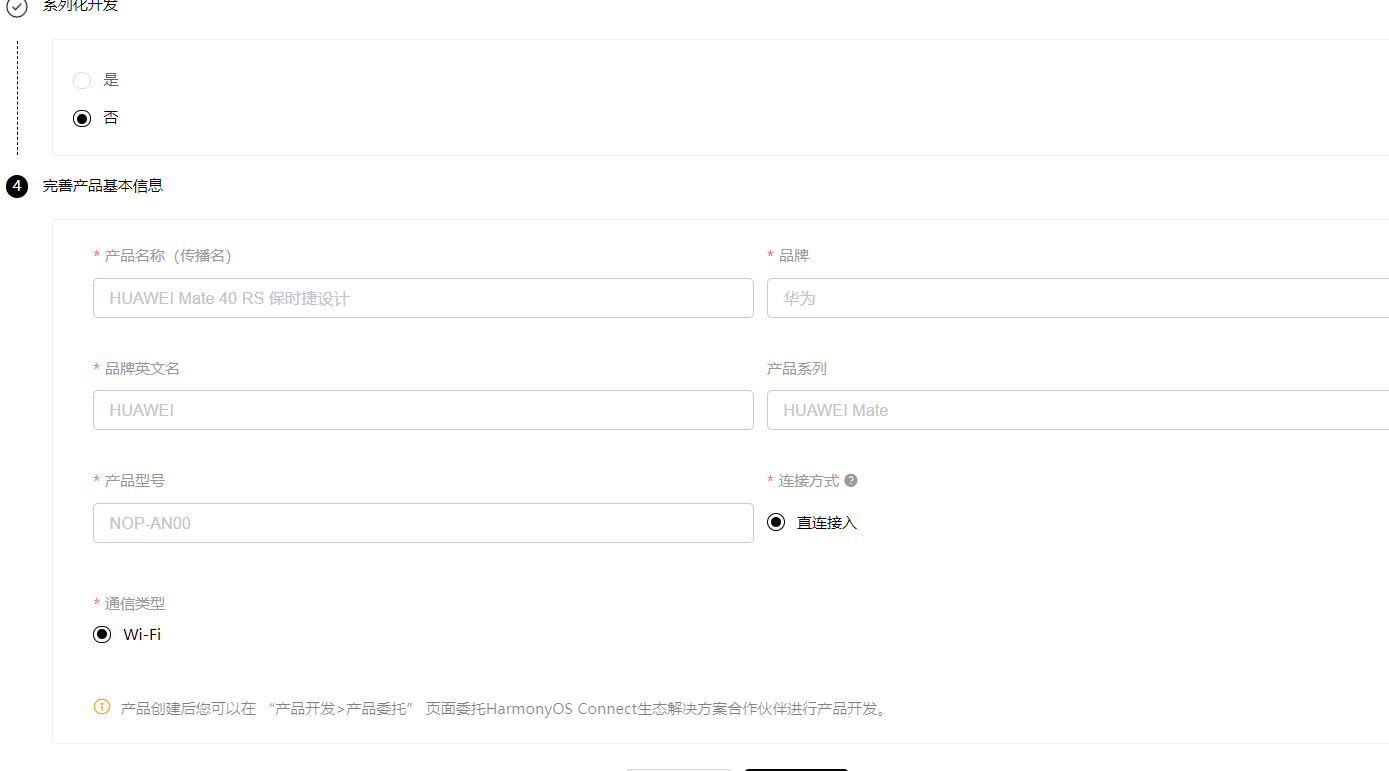Focus the 产品型号 input field
The width and height of the screenshot is (1389, 771).
pos(423,523)
